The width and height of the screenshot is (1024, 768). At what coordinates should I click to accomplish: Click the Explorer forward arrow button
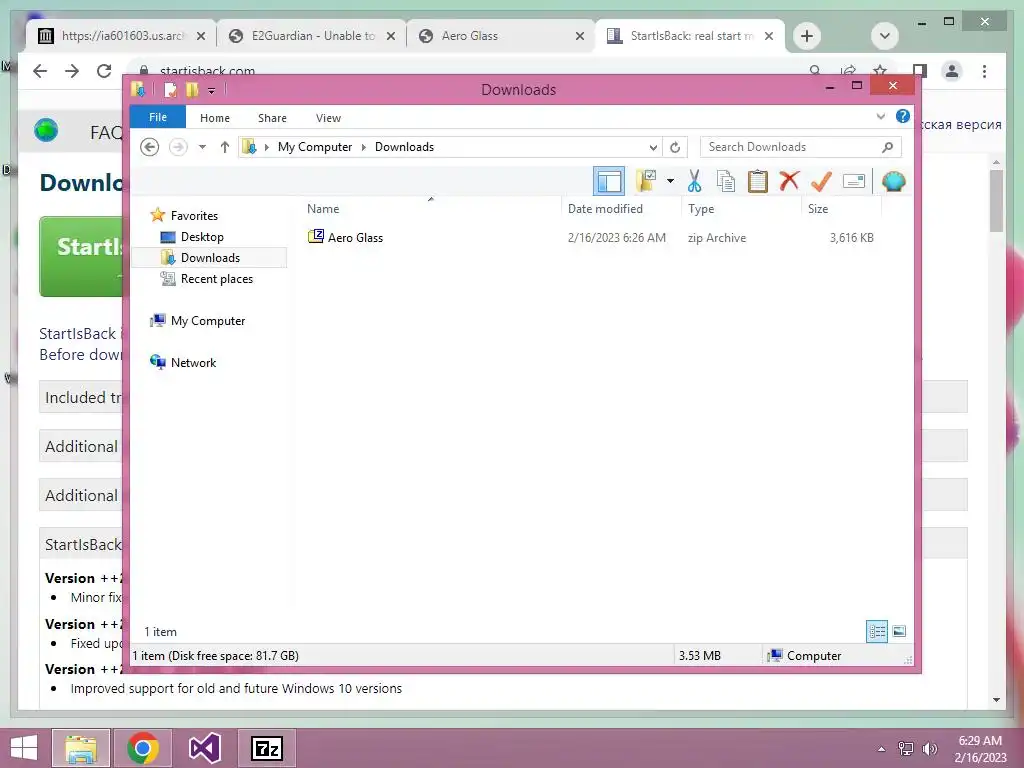178,147
